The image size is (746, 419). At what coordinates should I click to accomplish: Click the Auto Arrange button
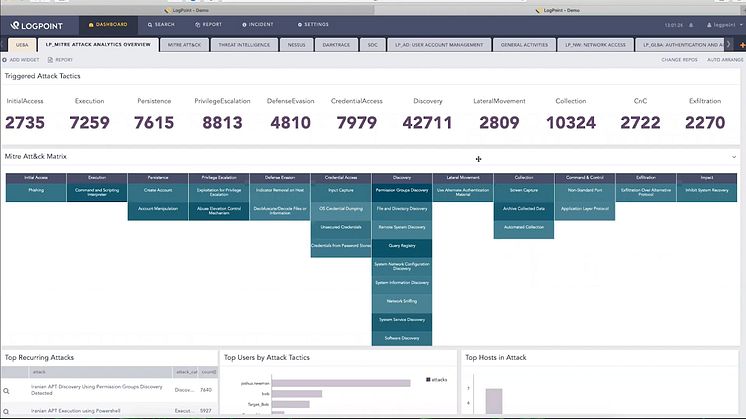pos(724,60)
